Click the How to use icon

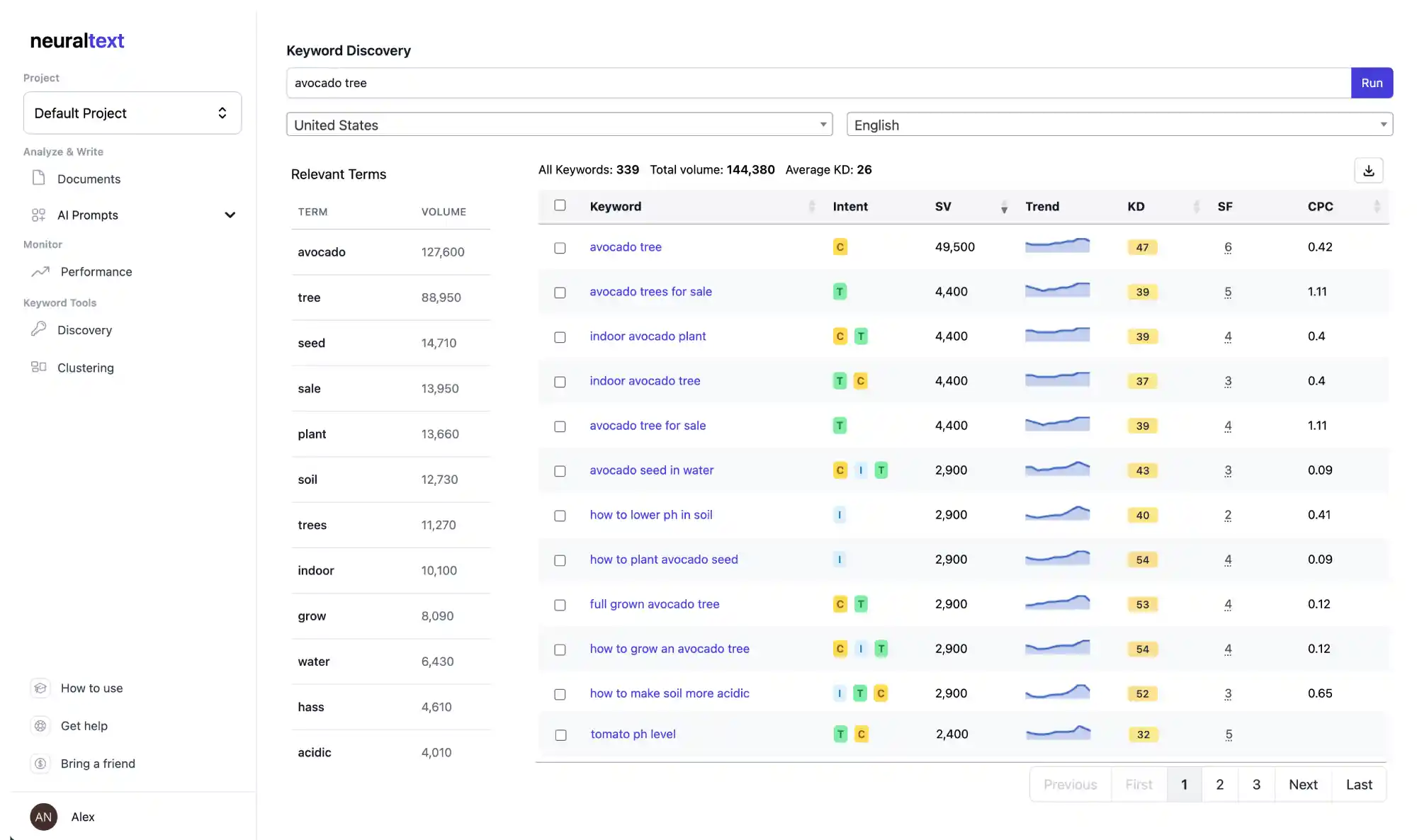point(40,688)
